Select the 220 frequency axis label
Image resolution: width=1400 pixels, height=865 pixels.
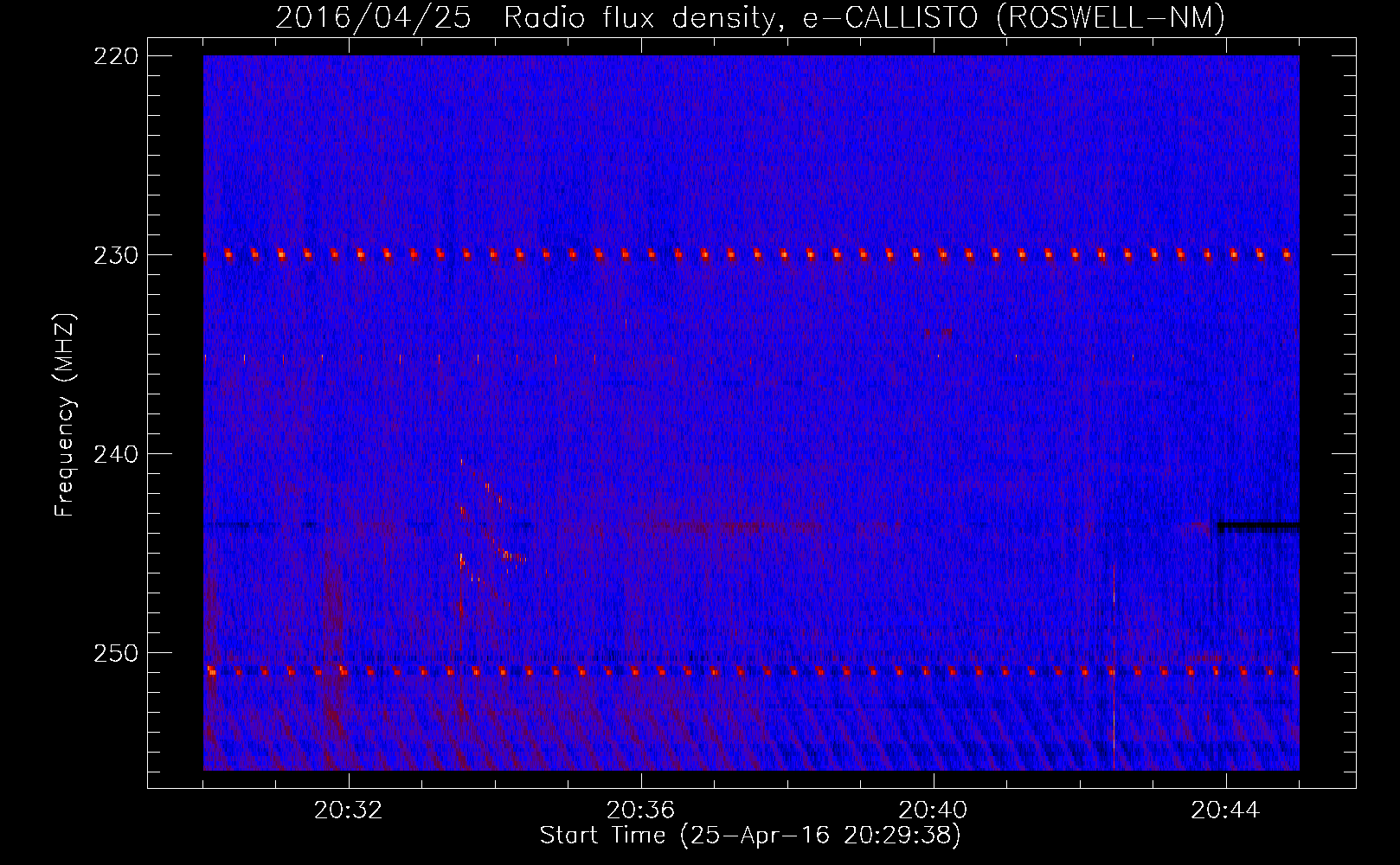(x=116, y=56)
